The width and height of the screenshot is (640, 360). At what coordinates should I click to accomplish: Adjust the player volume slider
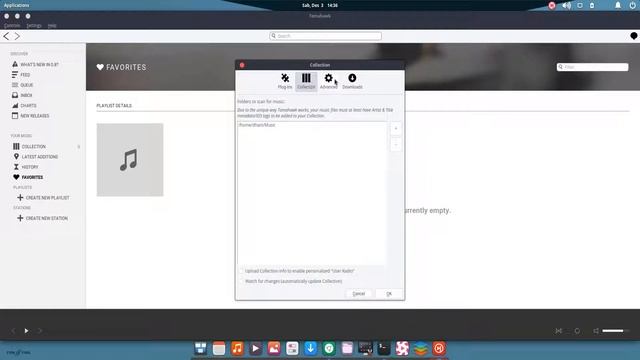[616, 331]
